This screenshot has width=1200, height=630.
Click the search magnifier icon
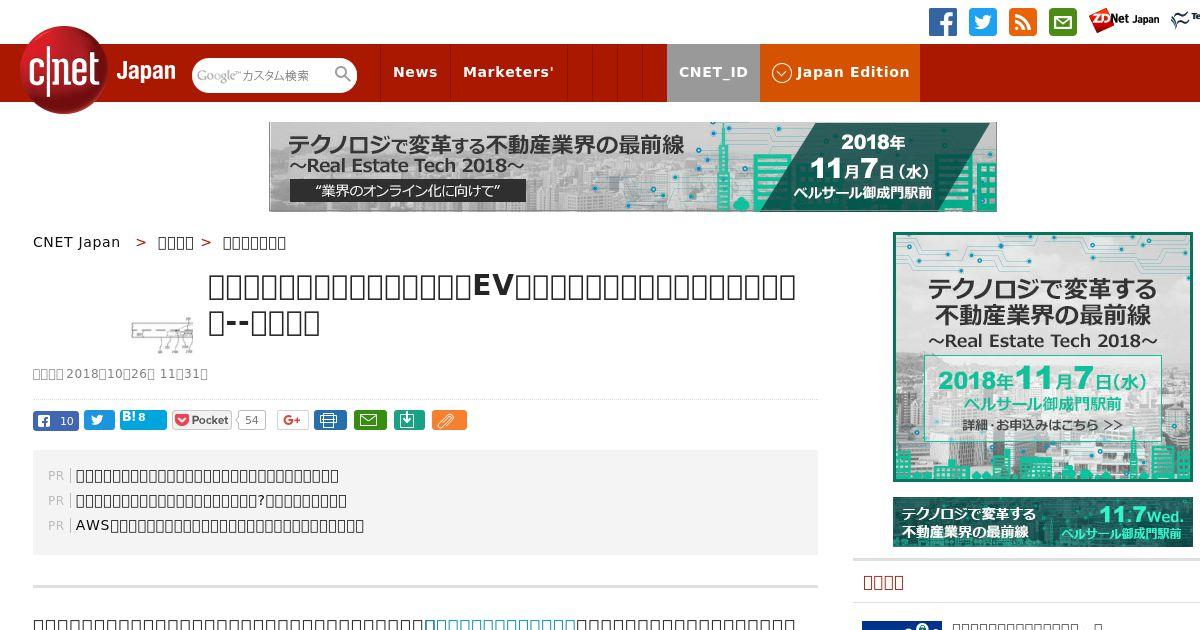coord(343,74)
